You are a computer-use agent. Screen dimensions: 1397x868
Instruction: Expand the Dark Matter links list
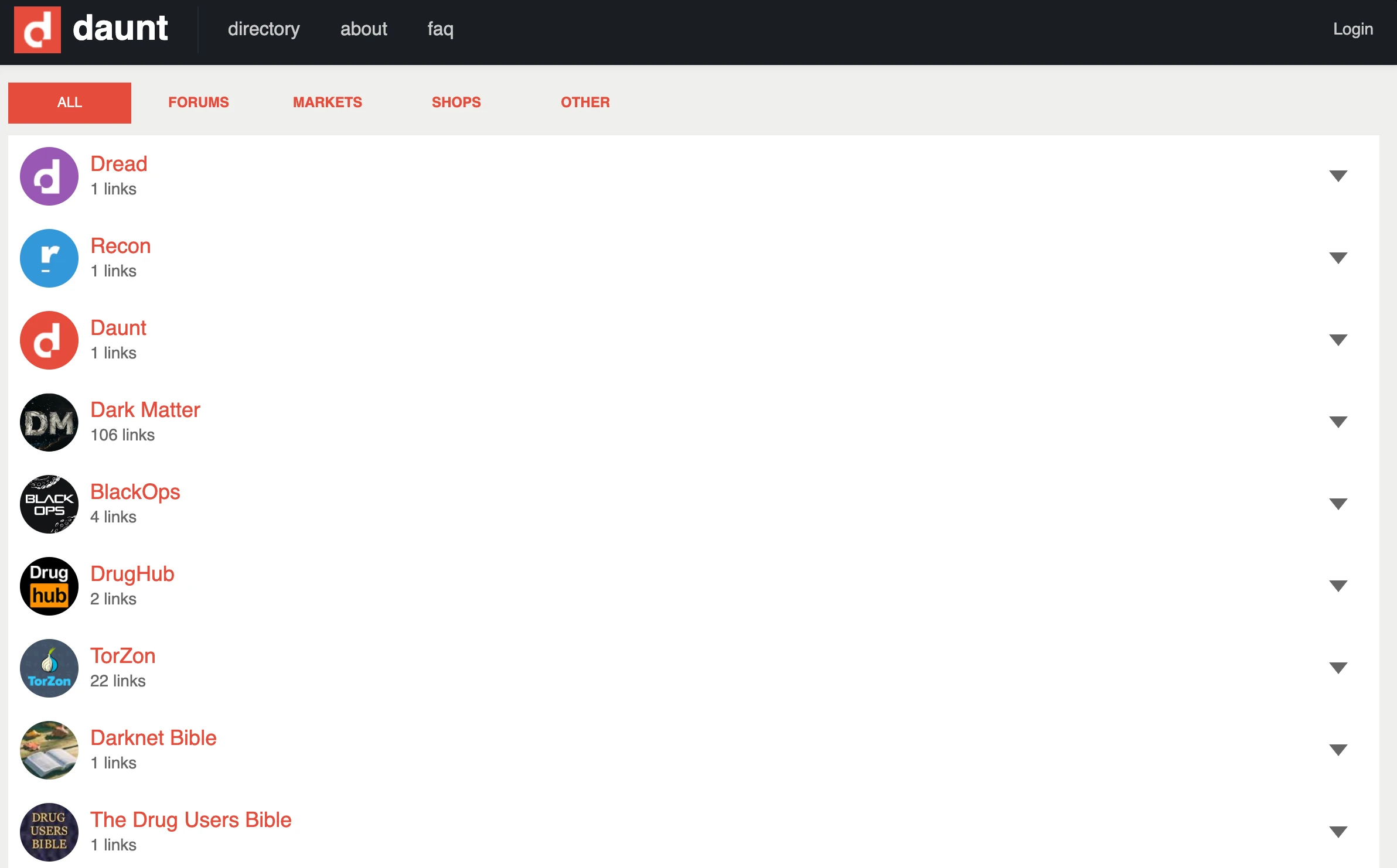pos(1339,420)
